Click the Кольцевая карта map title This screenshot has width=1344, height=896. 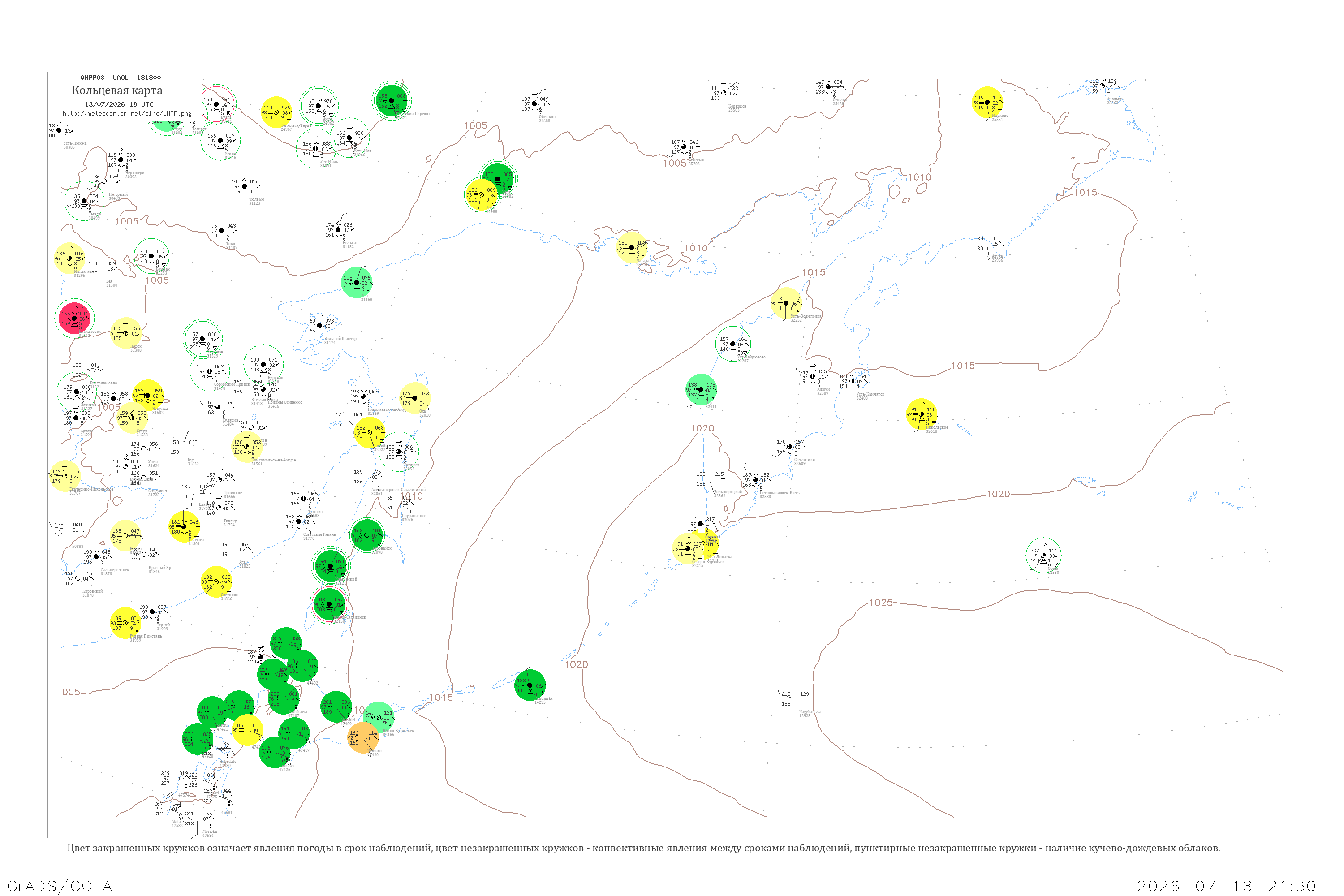[x=117, y=90]
